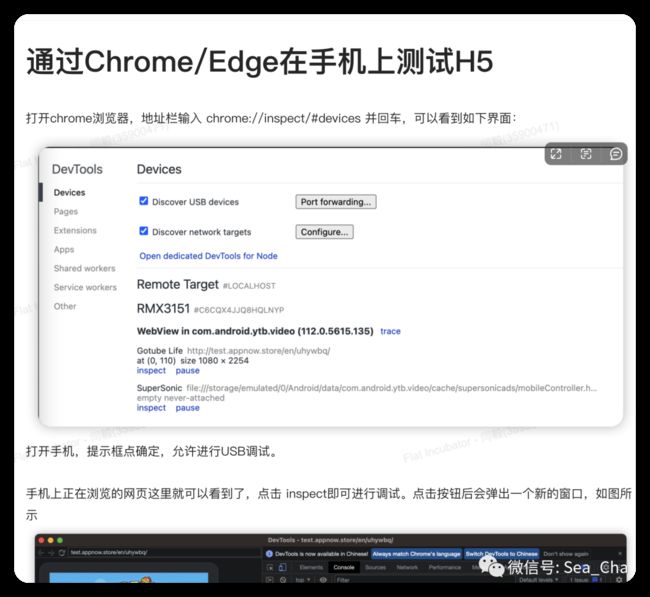Click the Devices panel heading
This screenshot has width=650, height=597.
[159, 169]
